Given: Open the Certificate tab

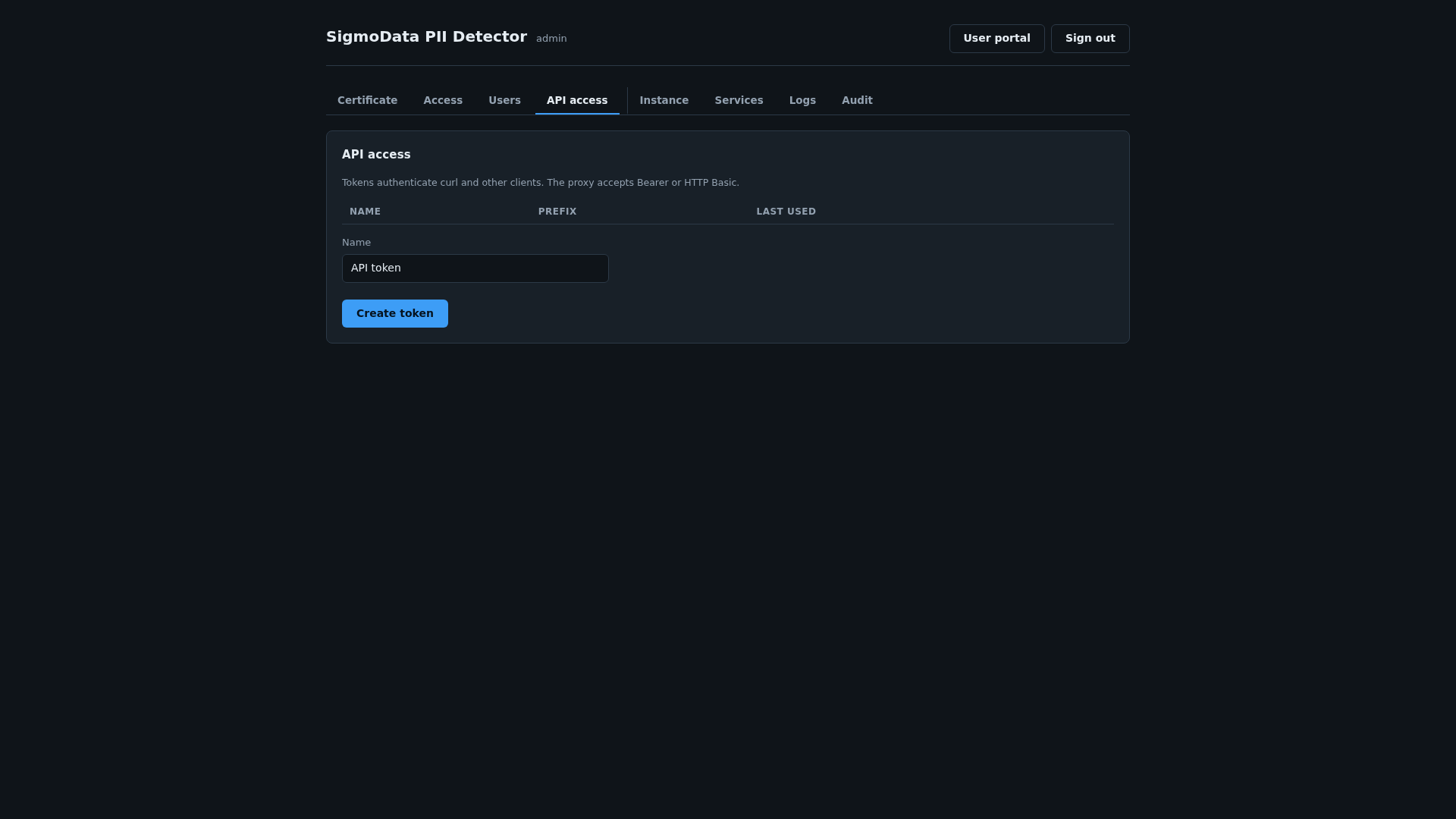Looking at the screenshot, I should 367,100.
